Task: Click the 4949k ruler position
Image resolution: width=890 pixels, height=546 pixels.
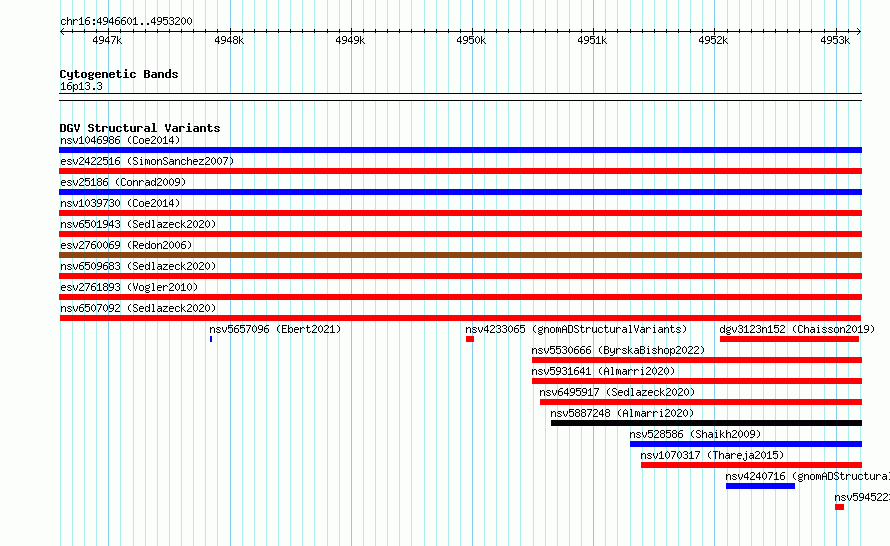Action: [x=350, y=40]
